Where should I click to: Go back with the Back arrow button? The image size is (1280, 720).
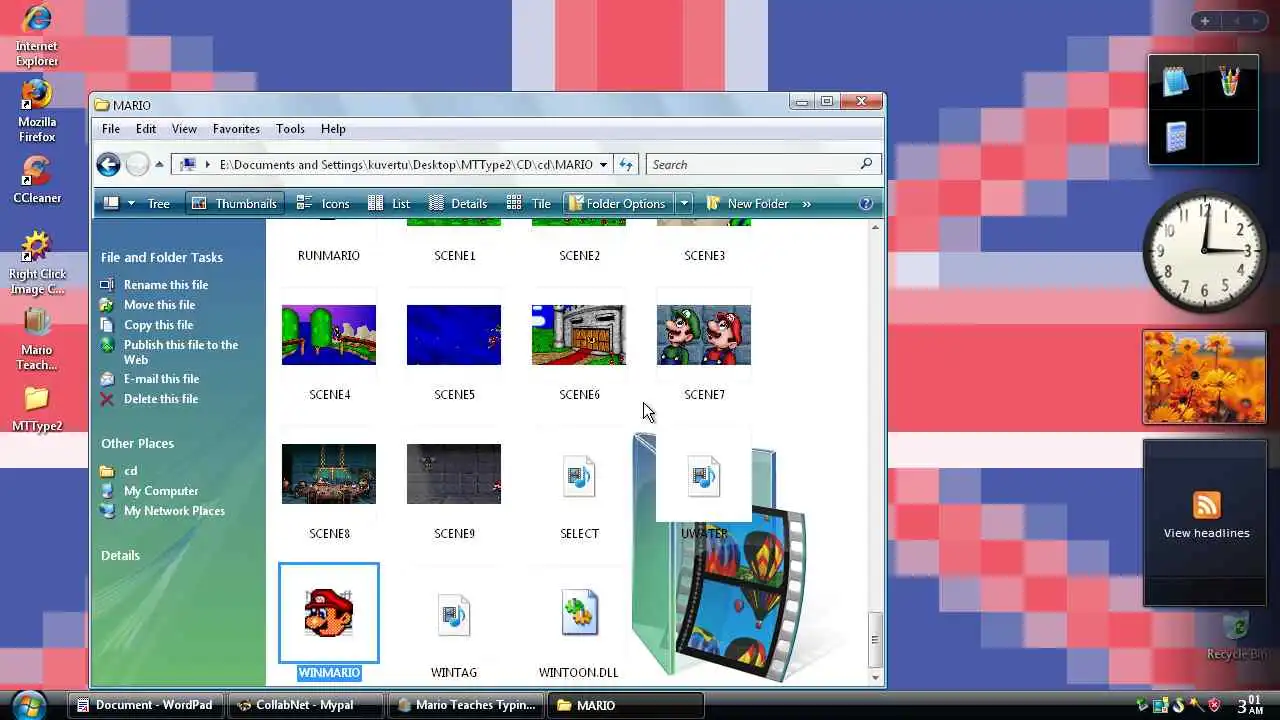pyautogui.click(x=108, y=165)
